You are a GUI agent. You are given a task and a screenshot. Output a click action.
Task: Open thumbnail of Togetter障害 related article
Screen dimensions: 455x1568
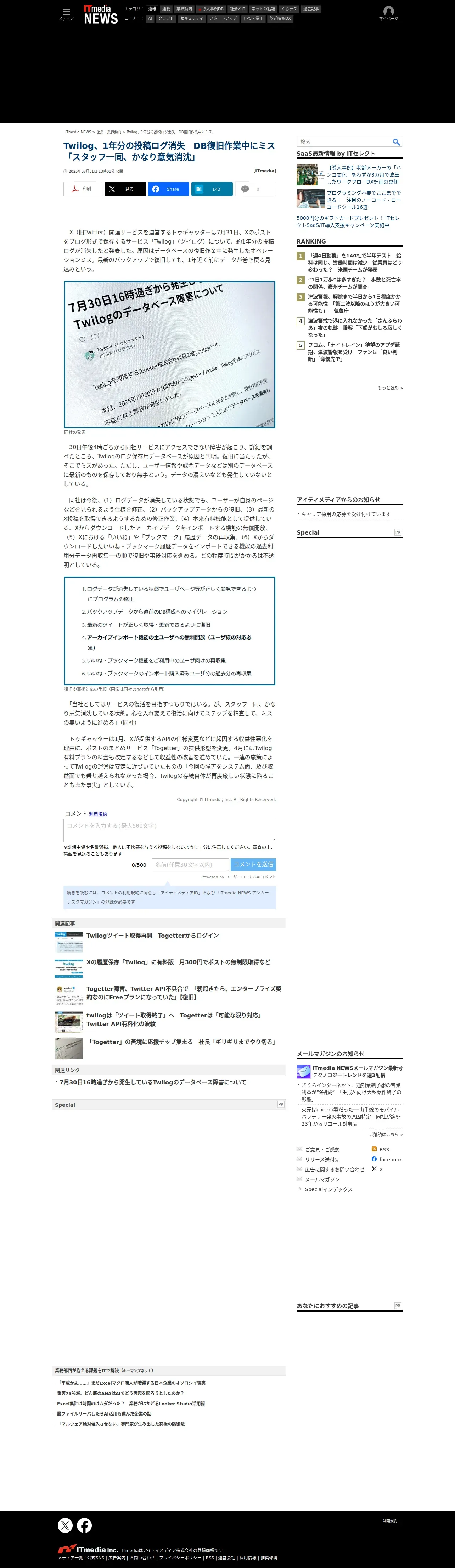69,995
